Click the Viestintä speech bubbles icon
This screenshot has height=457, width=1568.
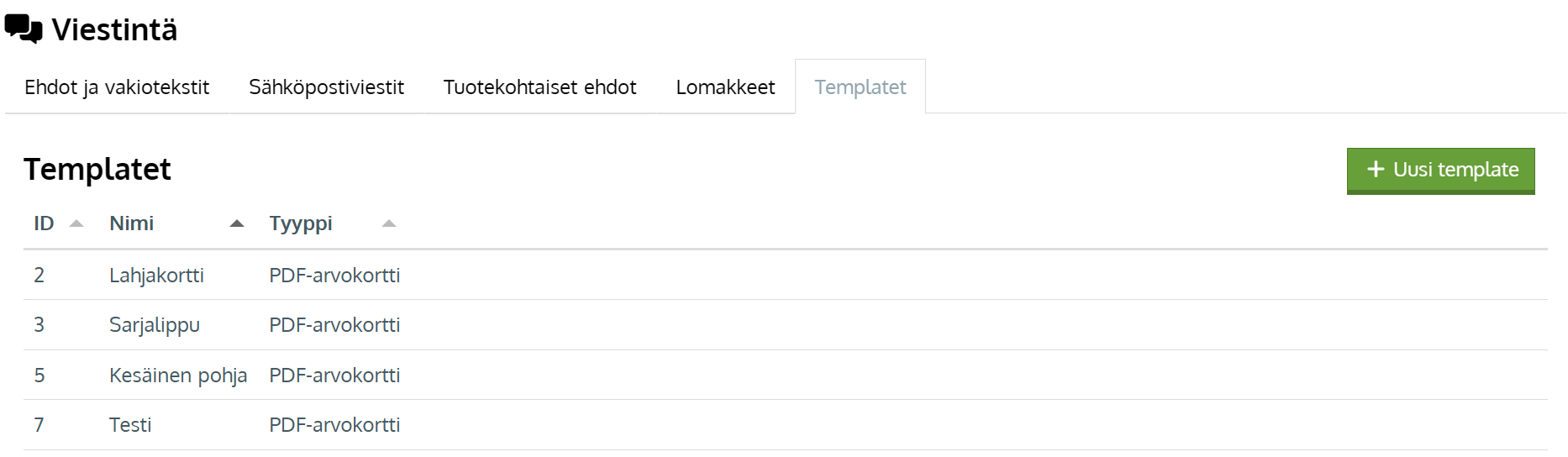[x=24, y=29]
